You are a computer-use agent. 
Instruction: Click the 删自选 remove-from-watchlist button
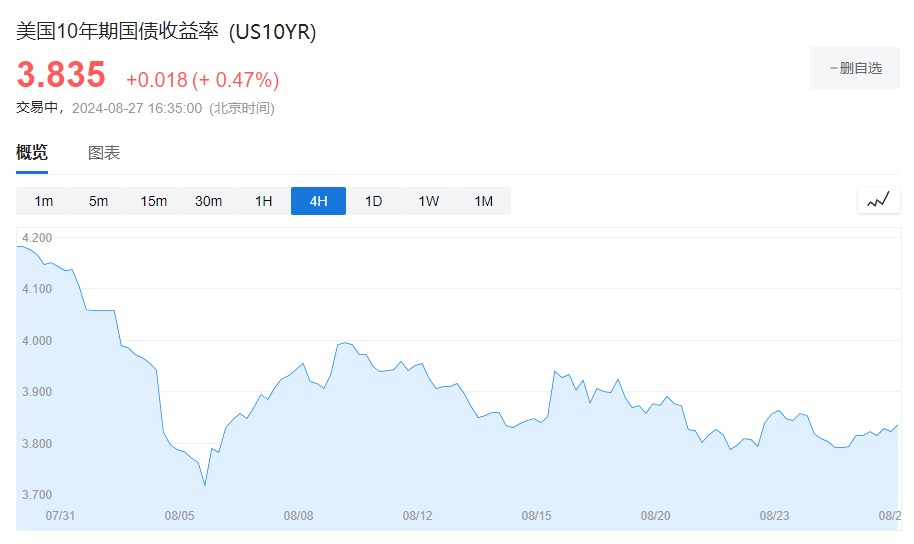tap(855, 68)
